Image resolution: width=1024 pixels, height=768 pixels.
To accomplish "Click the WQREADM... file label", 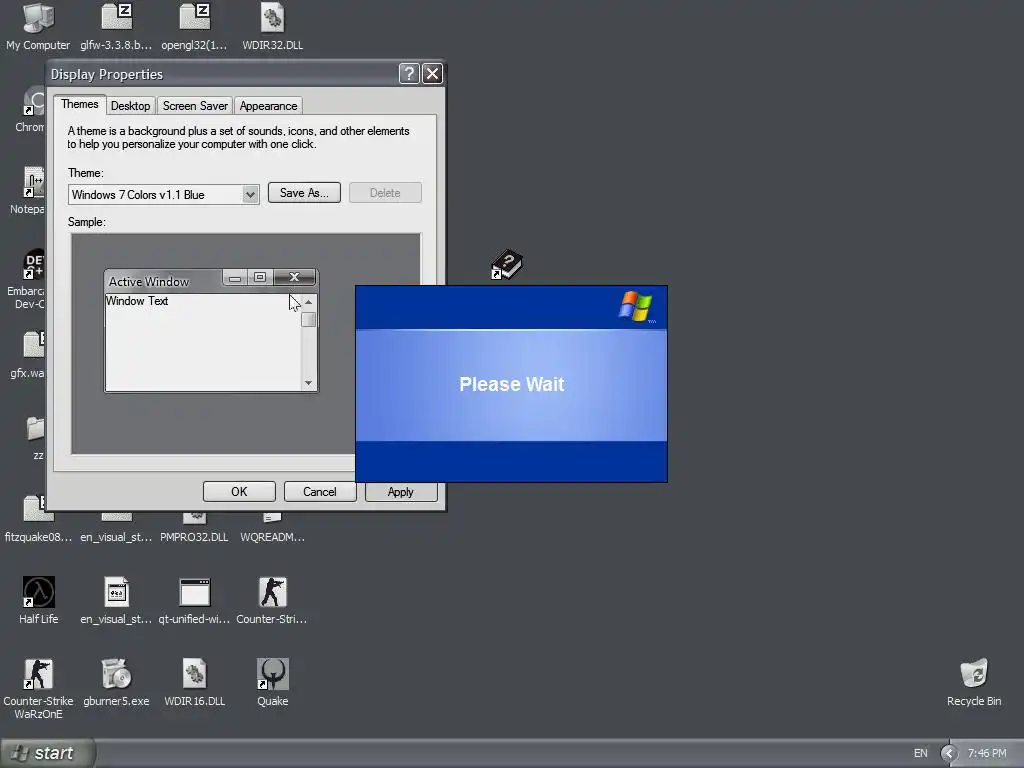I will point(272,537).
